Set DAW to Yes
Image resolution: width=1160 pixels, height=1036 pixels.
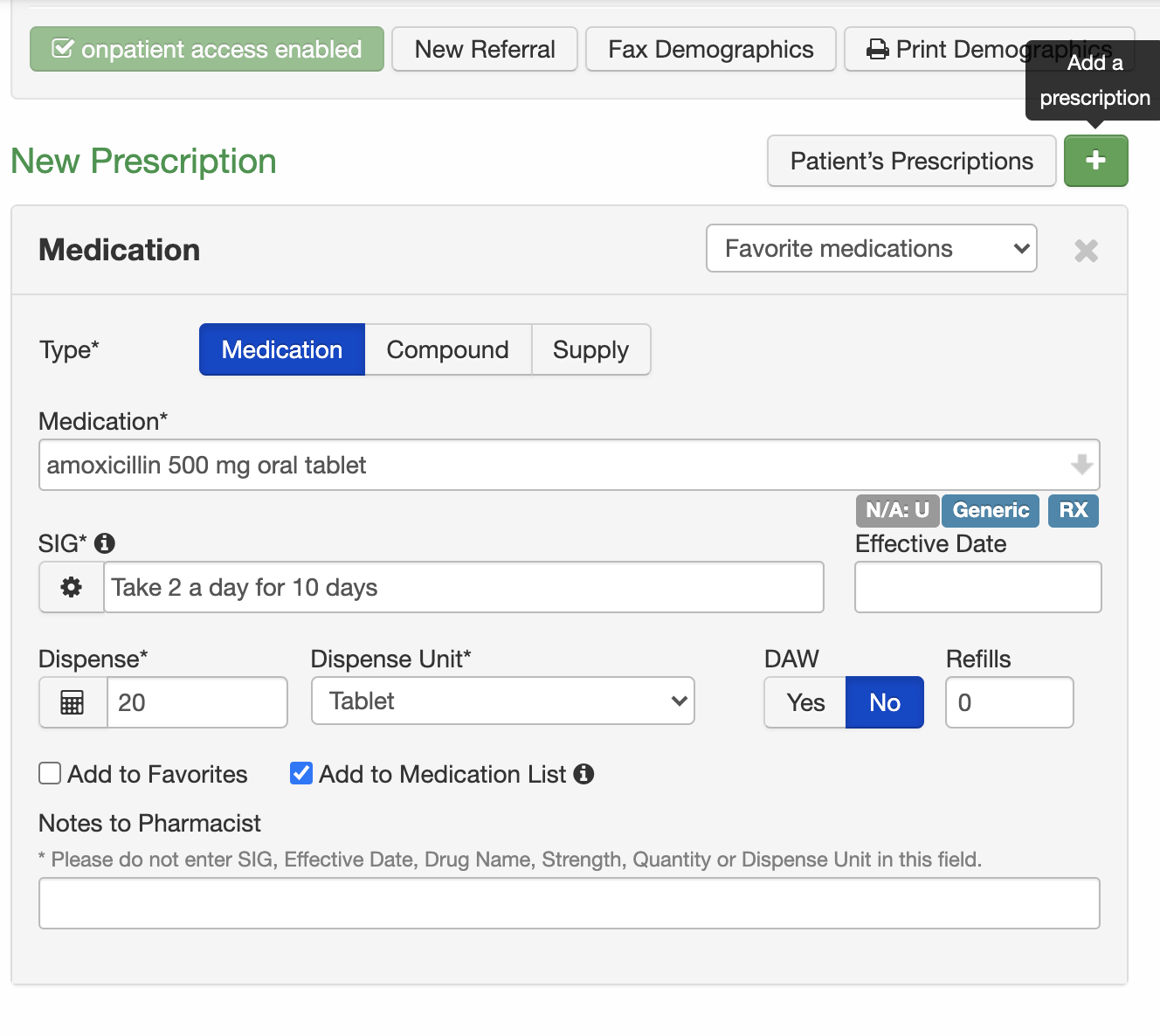[805, 702]
